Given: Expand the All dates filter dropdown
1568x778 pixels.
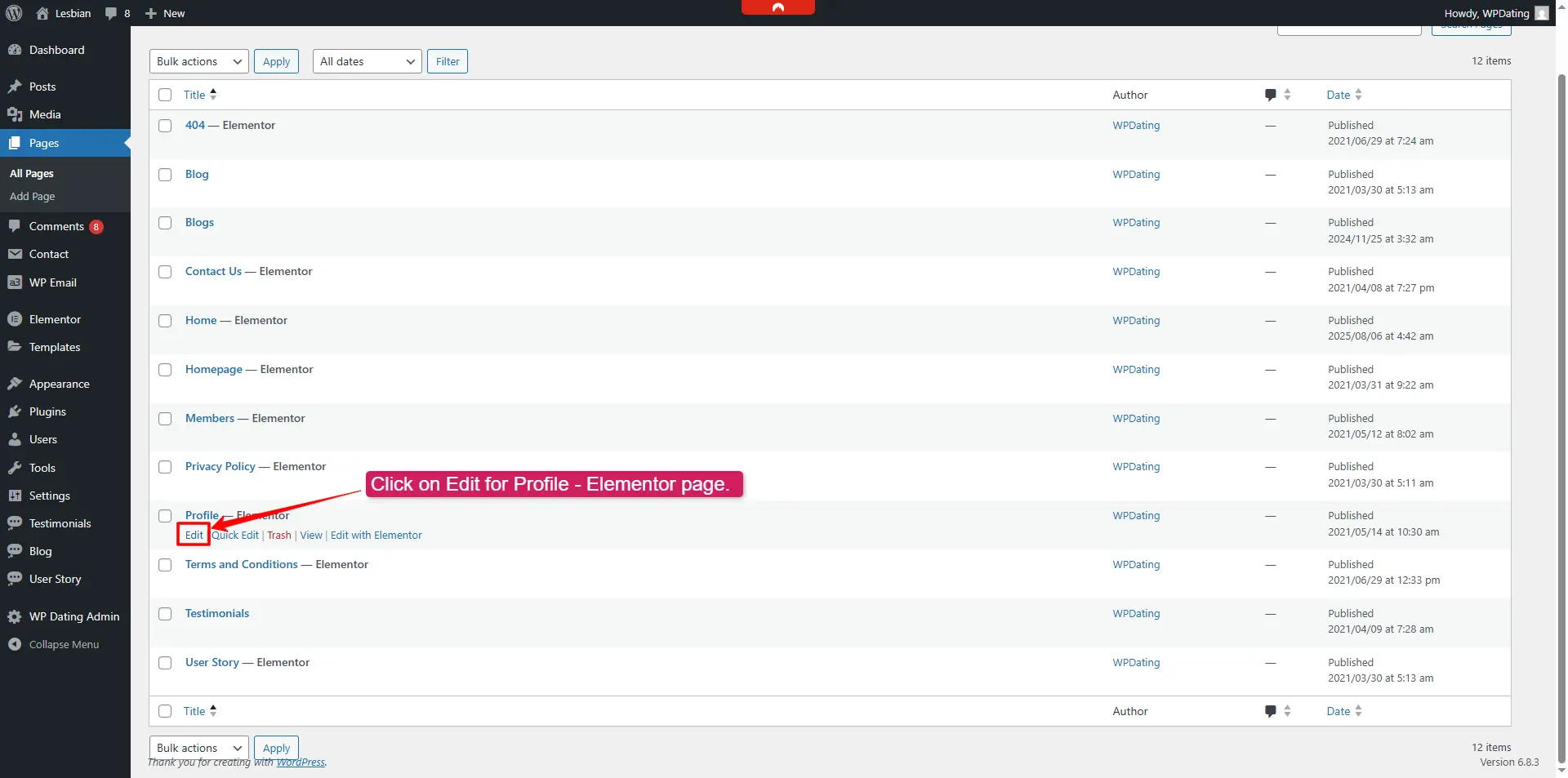Looking at the screenshot, I should [367, 61].
